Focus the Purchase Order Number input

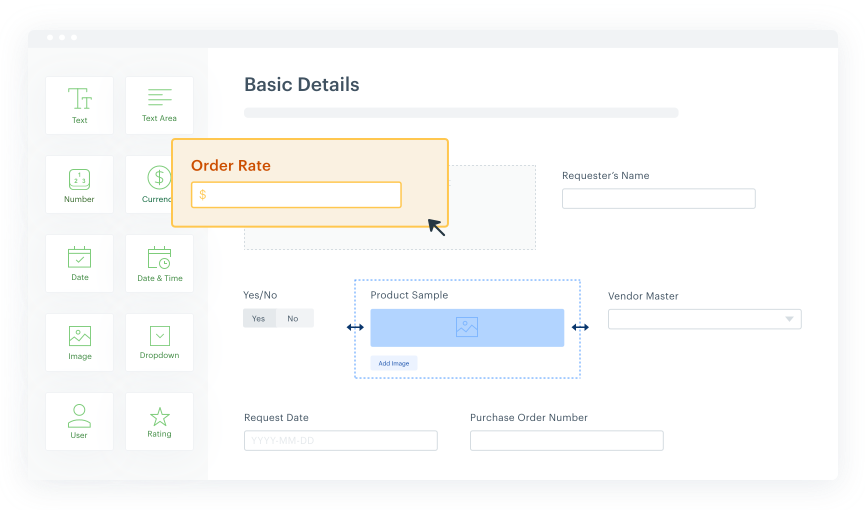click(567, 440)
